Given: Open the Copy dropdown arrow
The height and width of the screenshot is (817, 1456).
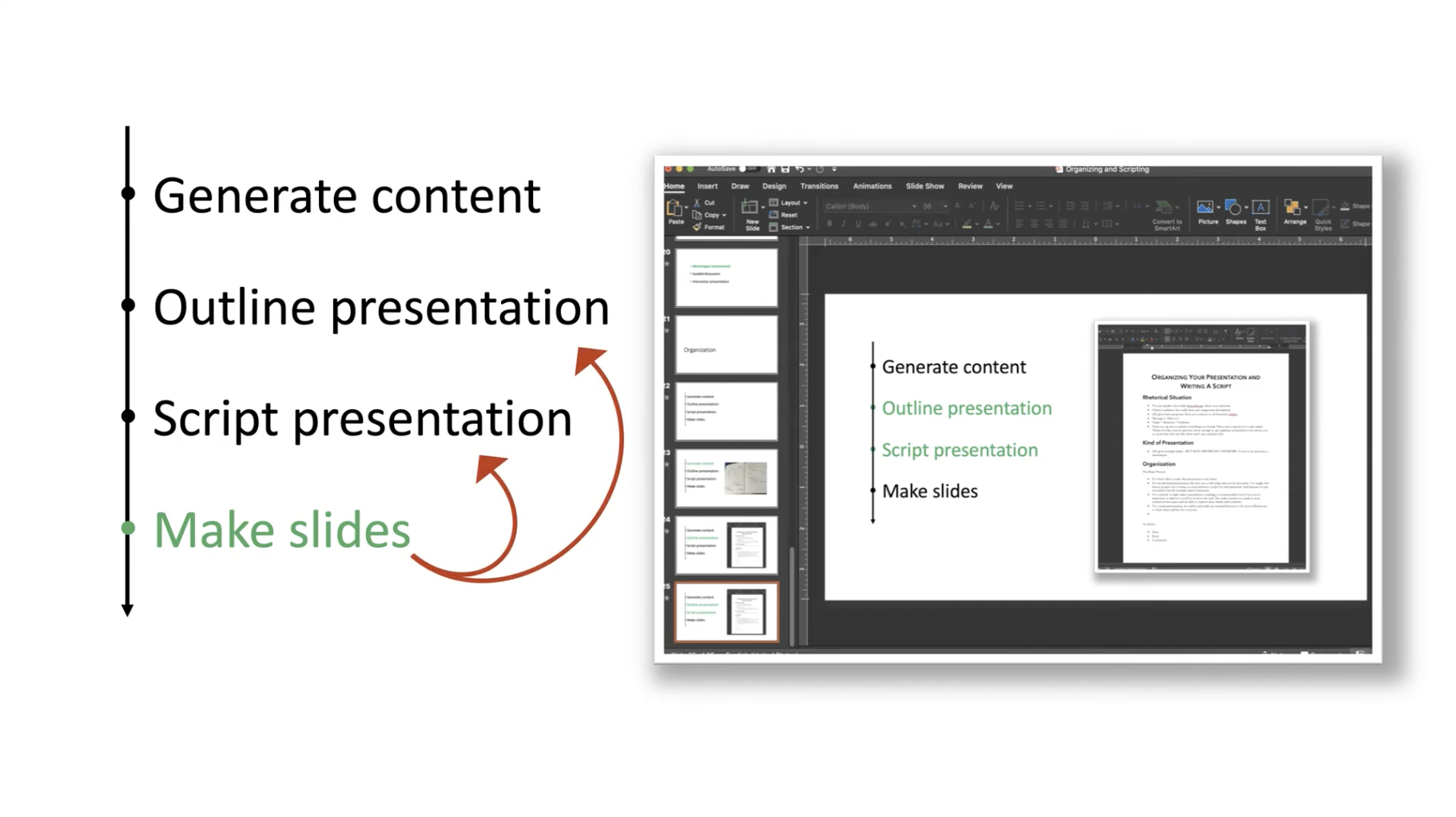Looking at the screenshot, I should coord(724,215).
